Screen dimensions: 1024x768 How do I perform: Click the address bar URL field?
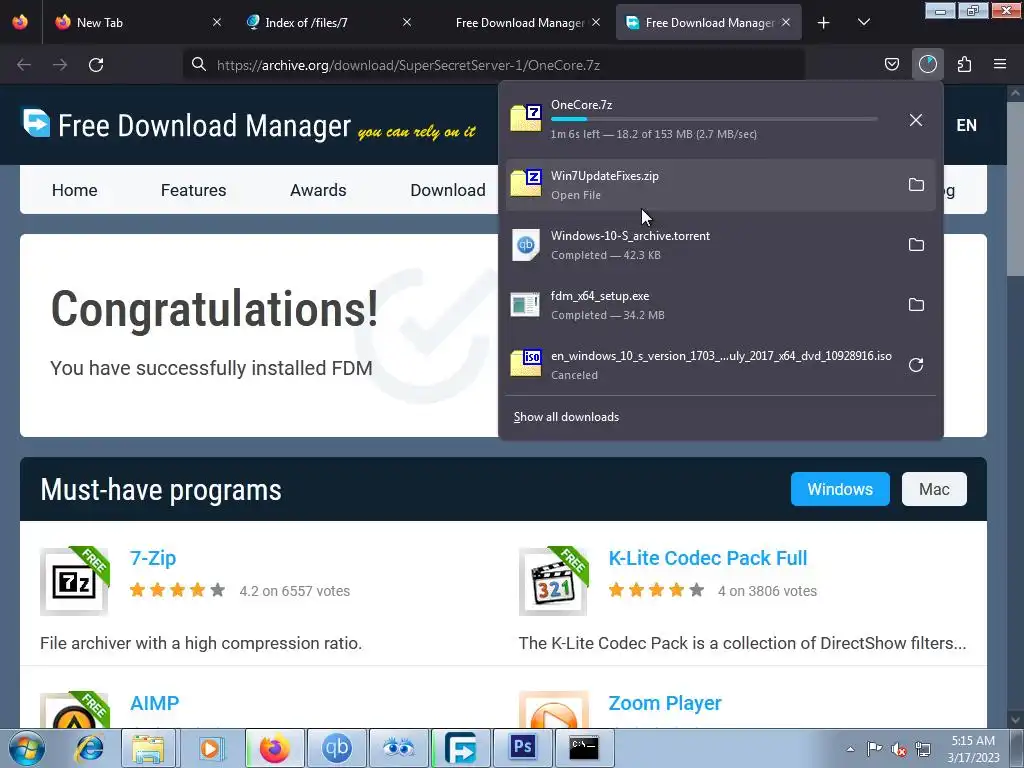[494, 65]
